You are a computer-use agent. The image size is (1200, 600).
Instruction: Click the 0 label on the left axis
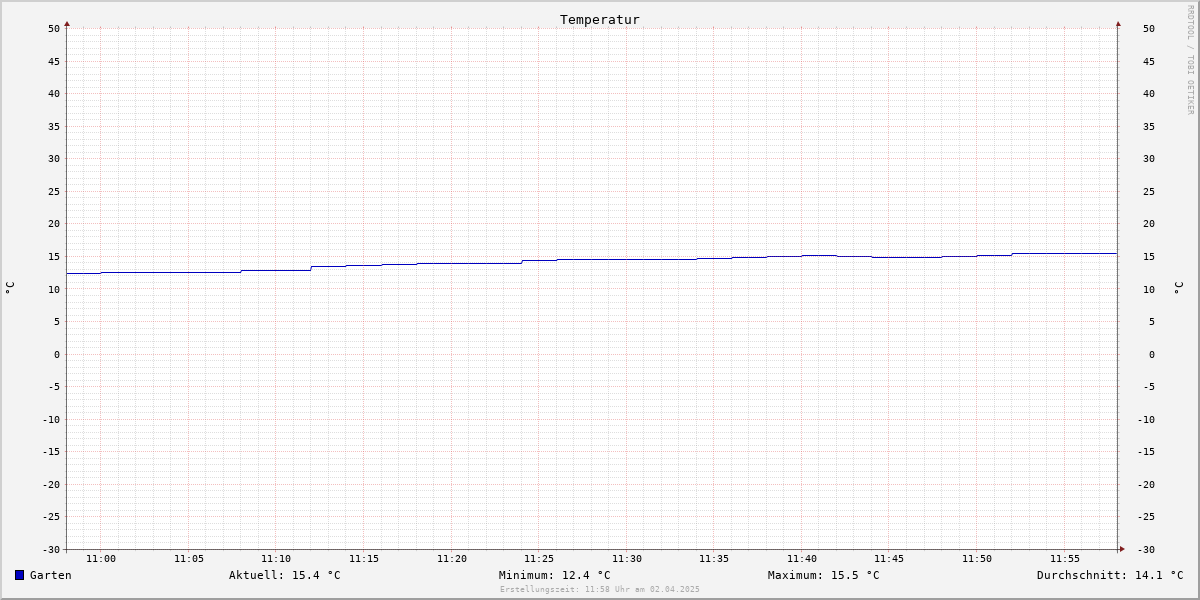point(57,355)
